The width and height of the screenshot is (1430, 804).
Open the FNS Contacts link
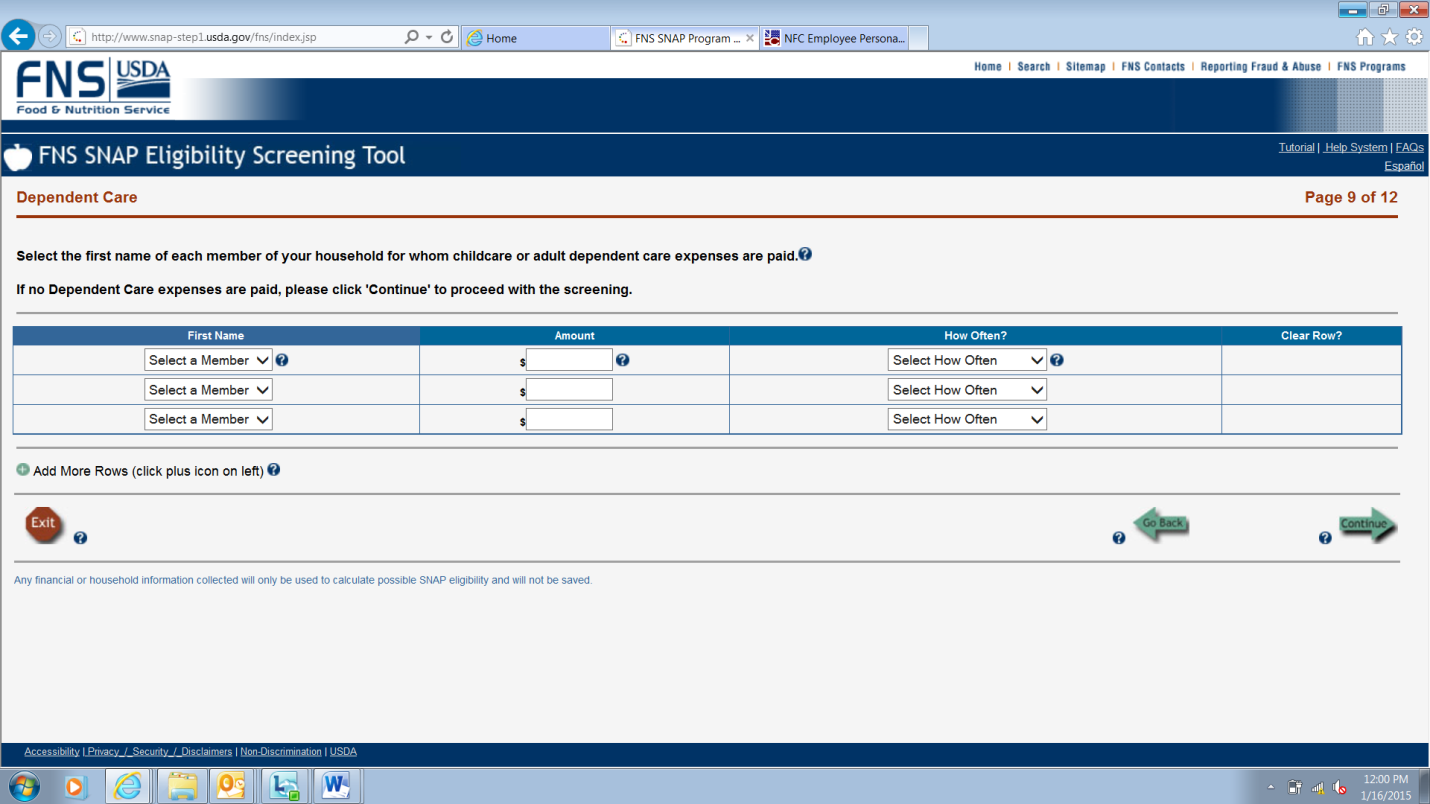(x=1153, y=67)
